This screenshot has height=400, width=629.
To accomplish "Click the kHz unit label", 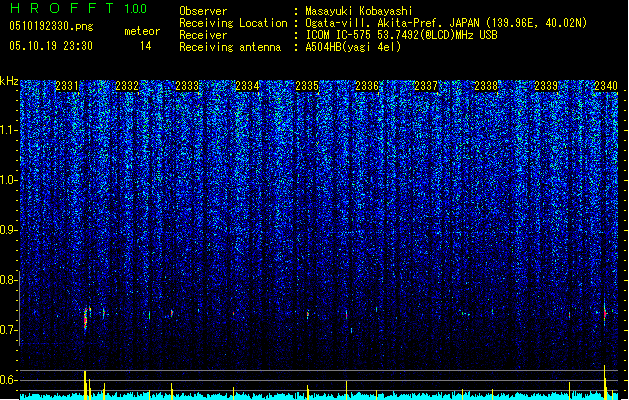I will coord(9,81).
